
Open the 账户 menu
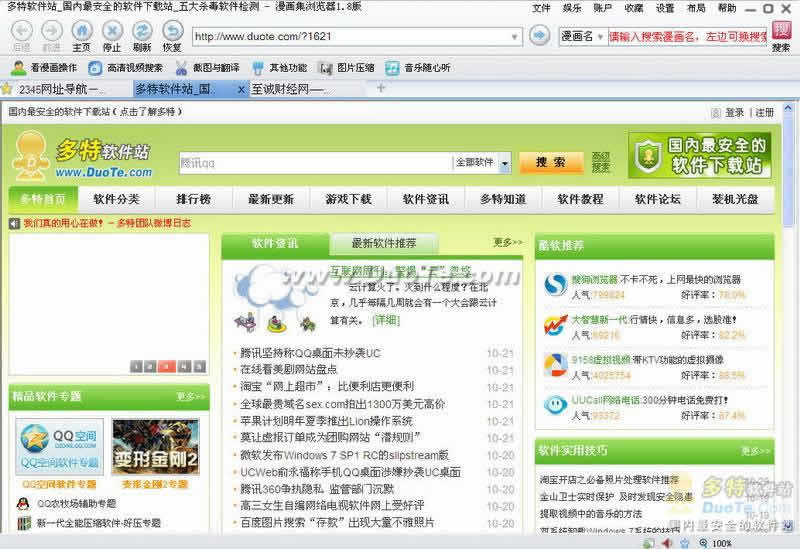pyautogui.click(x=603, y=8)
